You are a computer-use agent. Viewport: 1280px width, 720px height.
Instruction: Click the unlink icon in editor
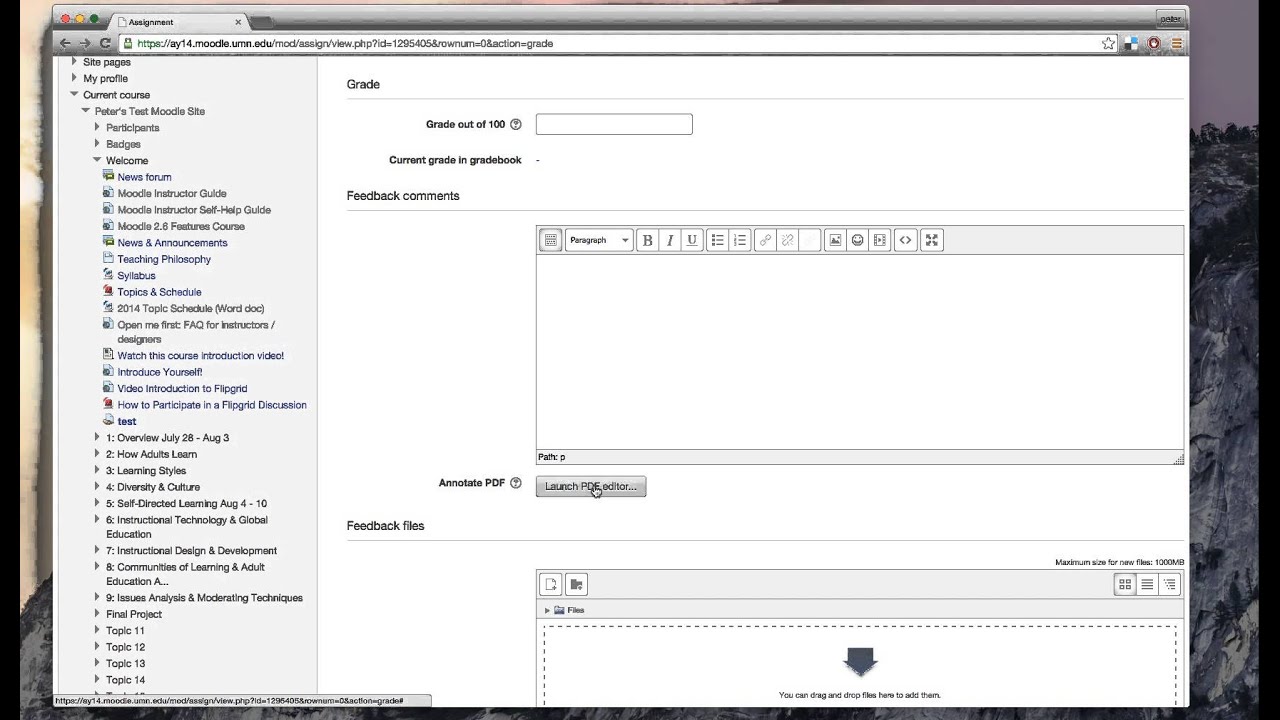(x=787, y=240)
